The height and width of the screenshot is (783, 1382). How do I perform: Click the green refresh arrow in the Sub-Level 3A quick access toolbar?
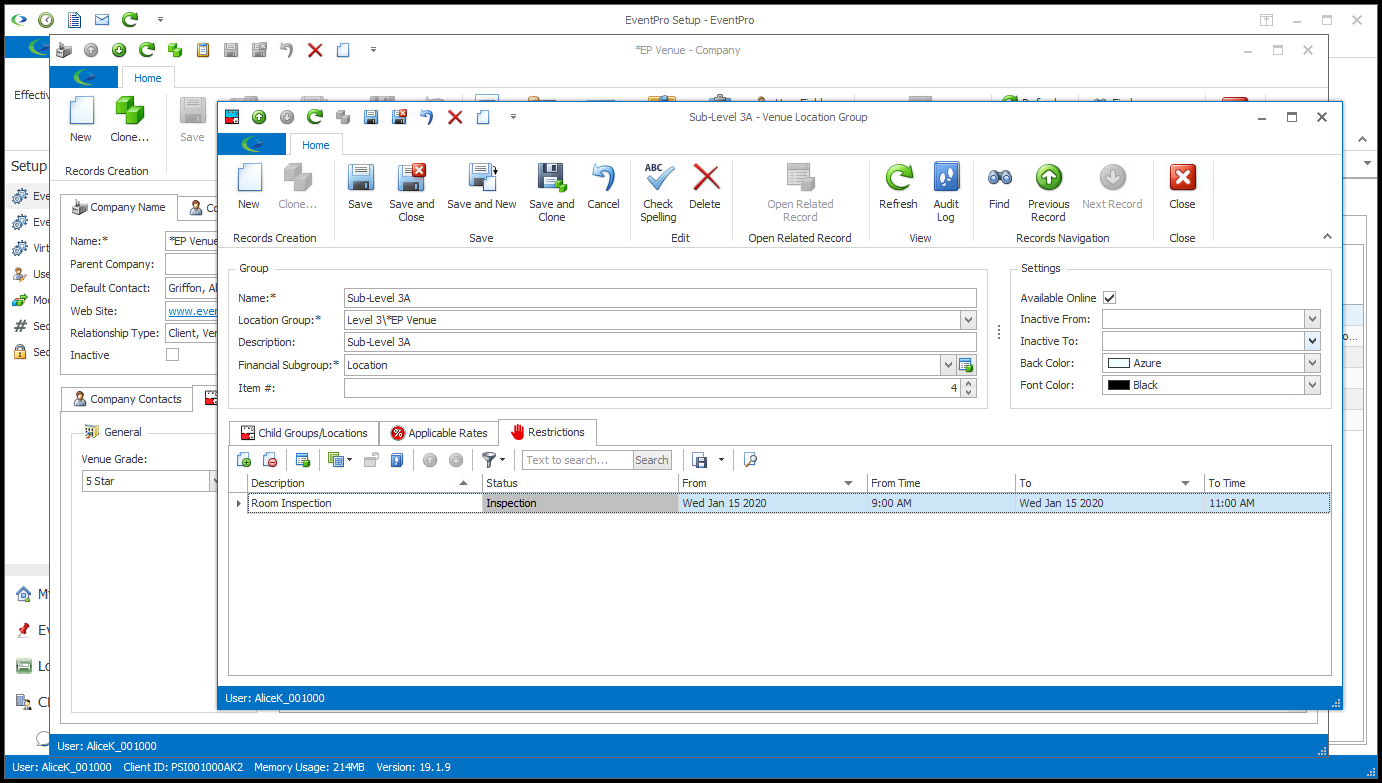pyautogui.click(x=314, y=117)
